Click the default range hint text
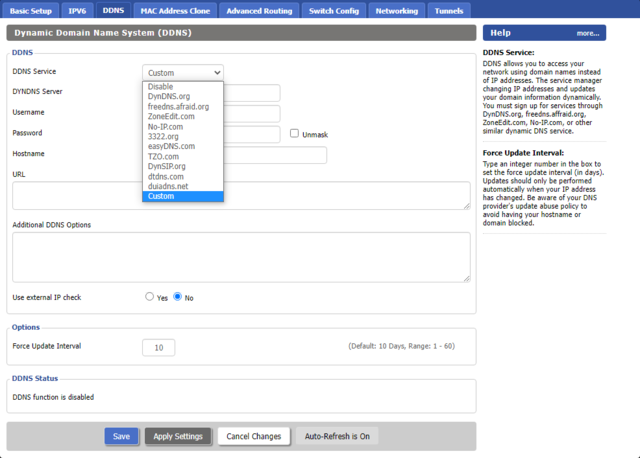 click(x=401, y=346)
